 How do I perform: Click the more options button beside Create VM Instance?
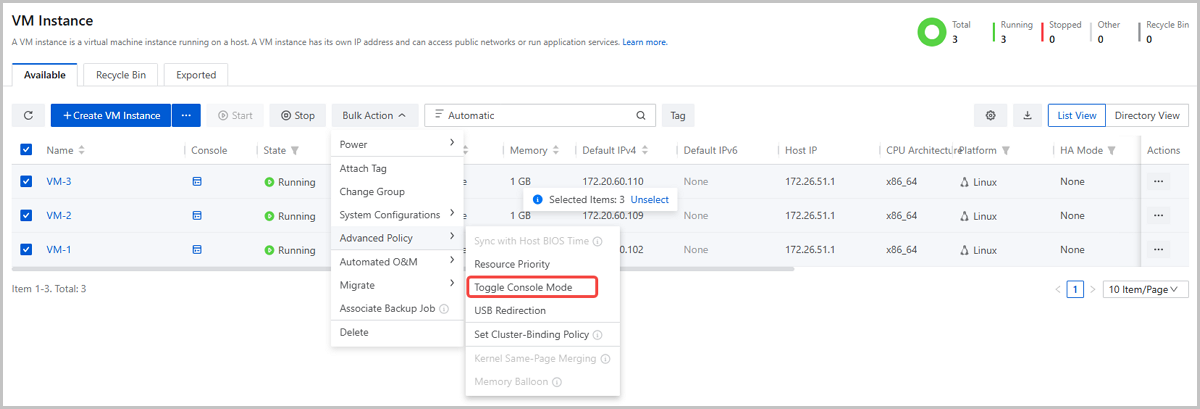185,116
